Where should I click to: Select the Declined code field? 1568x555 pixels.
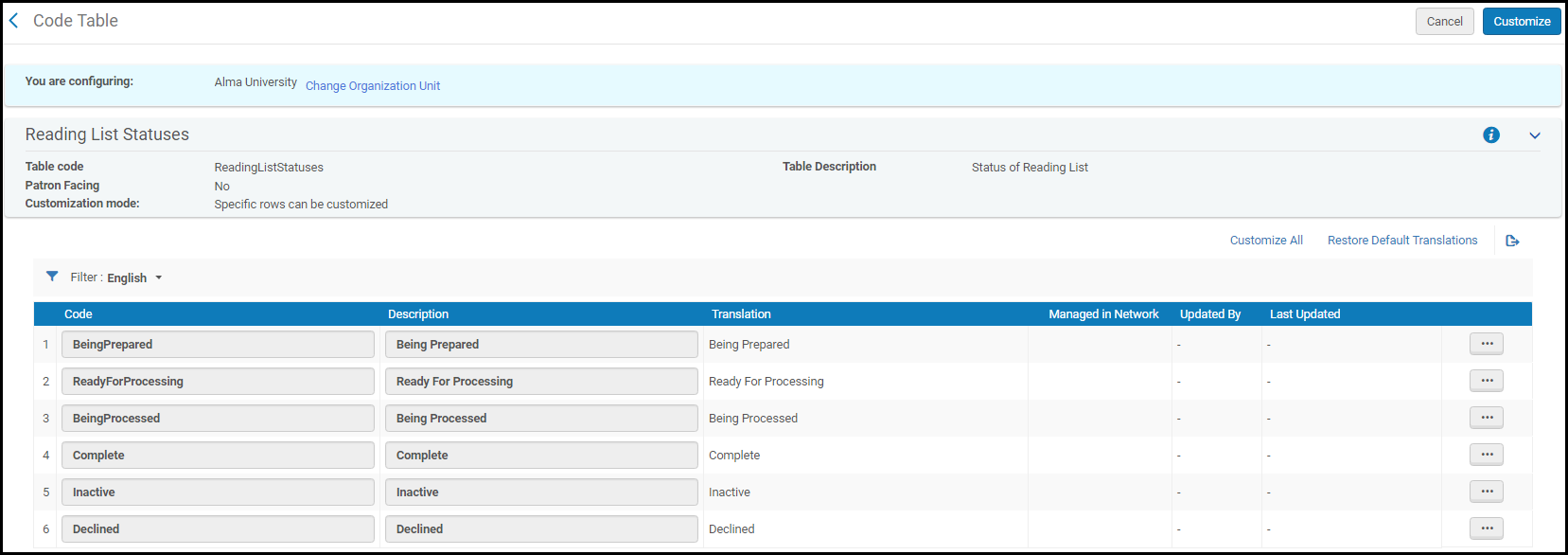218,529
